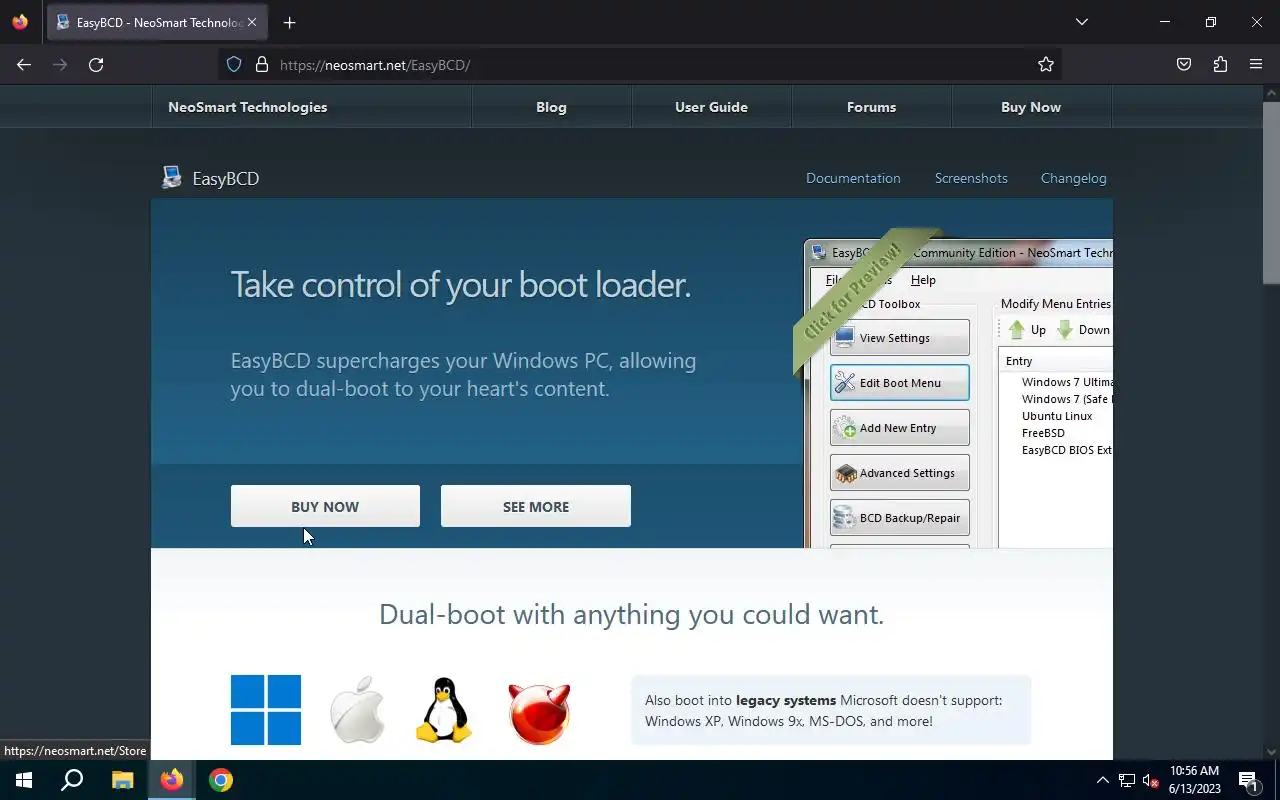Open the Changelog link
Screen dimensions: 1280x800
(x=1073, y=178)
